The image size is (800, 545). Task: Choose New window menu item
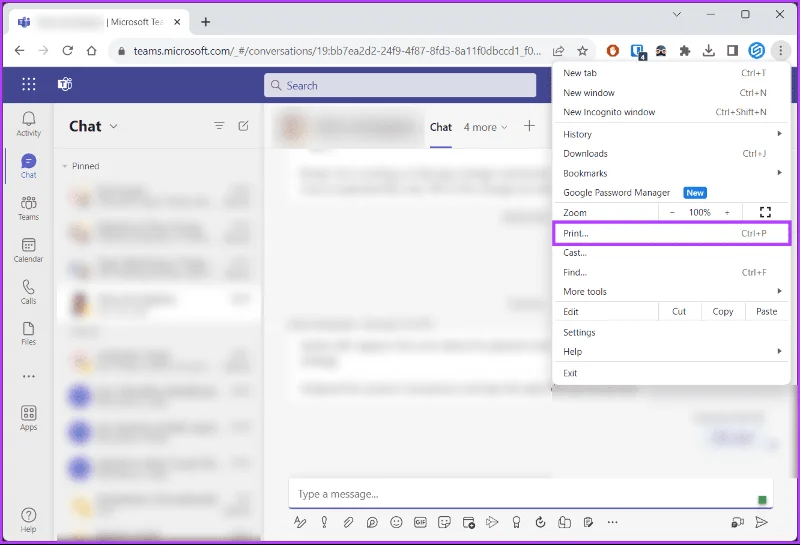[671, 93]
